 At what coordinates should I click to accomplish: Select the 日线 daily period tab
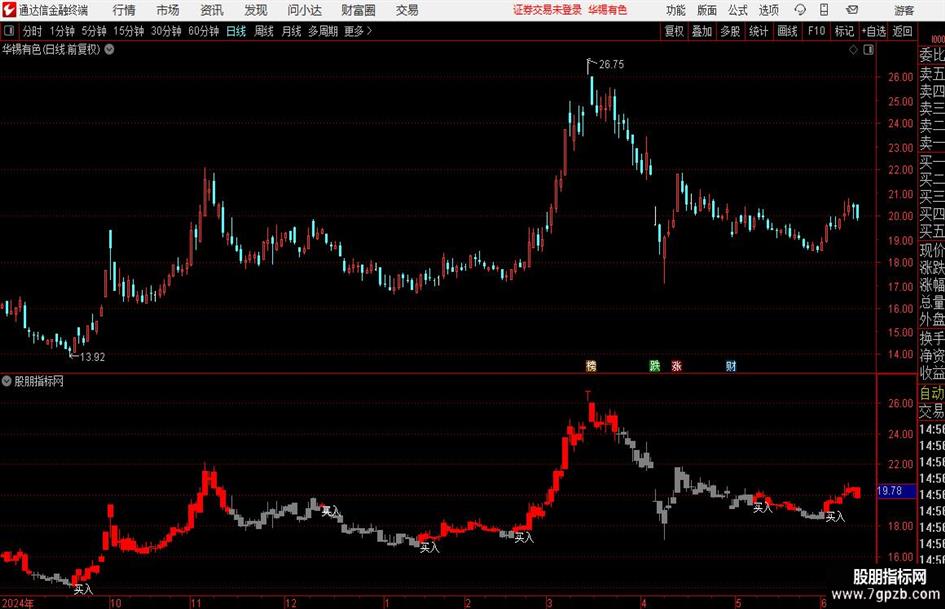pyautogui.click(x=236, y=31)
